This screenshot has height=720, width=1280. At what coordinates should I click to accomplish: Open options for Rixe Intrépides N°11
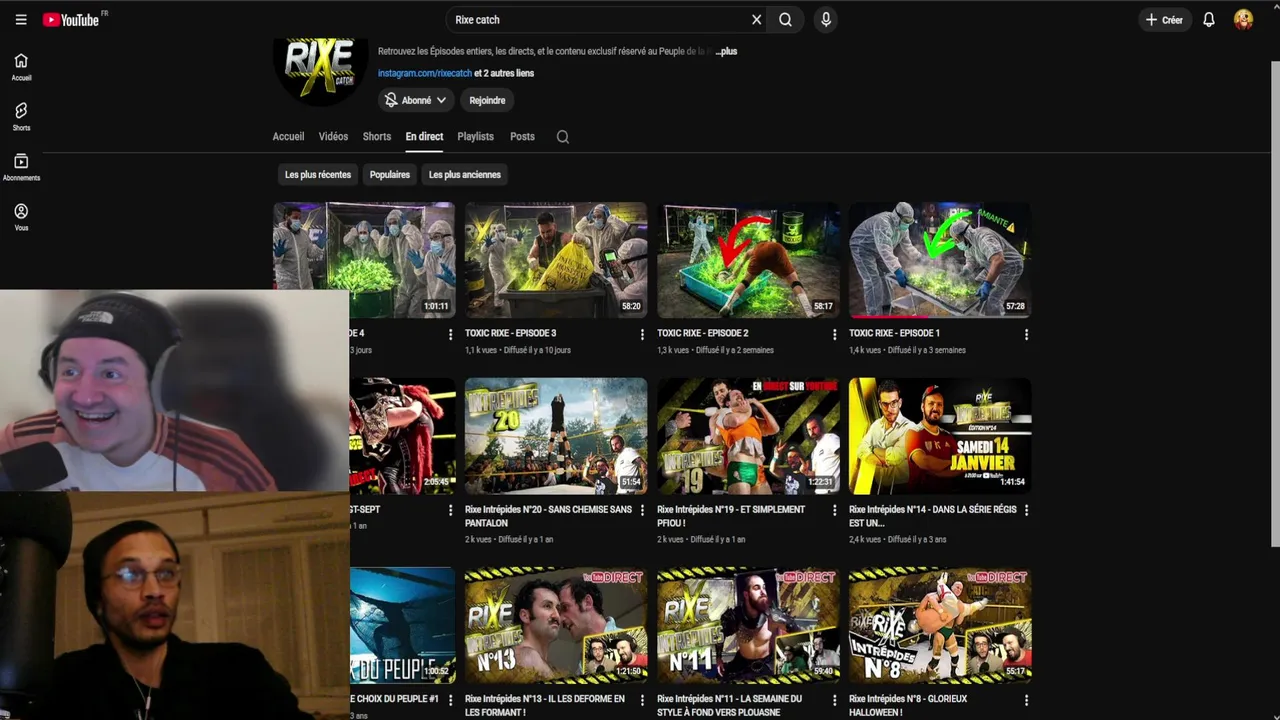coord(834,700)
